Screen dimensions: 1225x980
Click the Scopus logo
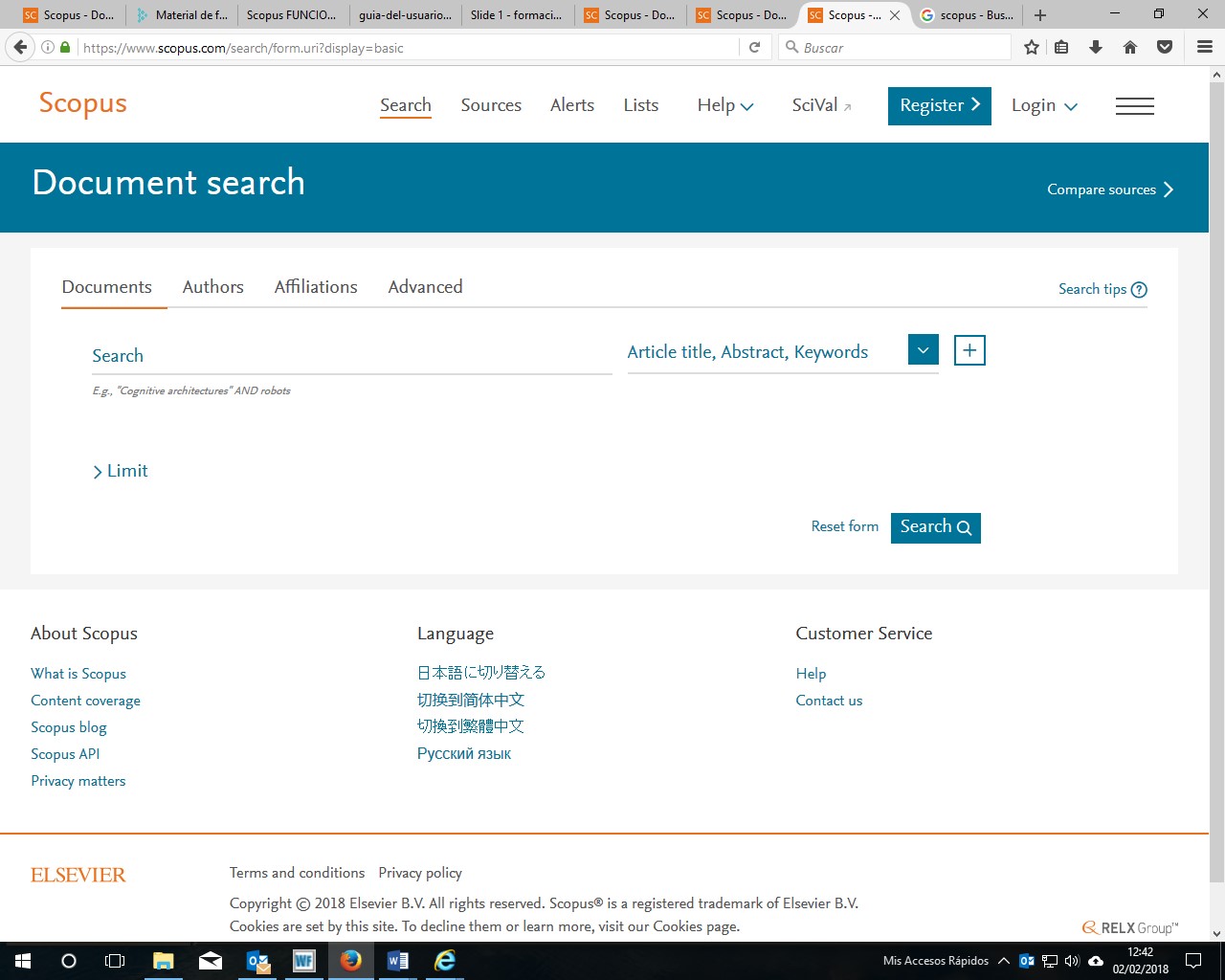pos(82,103)
